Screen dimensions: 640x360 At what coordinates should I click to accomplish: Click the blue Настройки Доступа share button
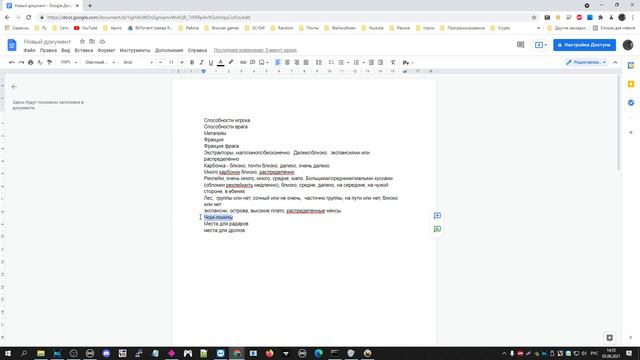(584, 45)
